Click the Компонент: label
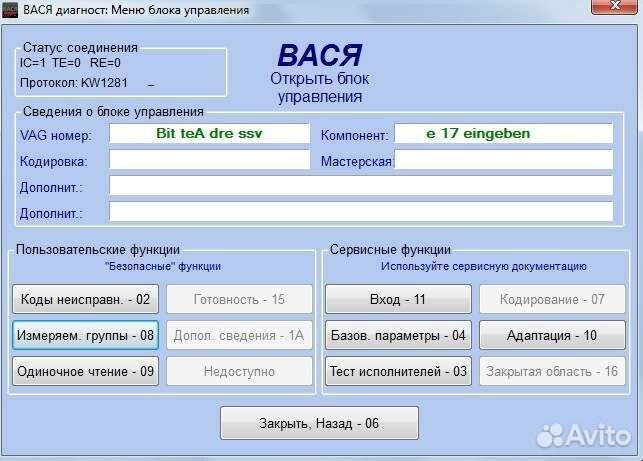This screenshot has height=461, width=643. [x=355, y=135]
